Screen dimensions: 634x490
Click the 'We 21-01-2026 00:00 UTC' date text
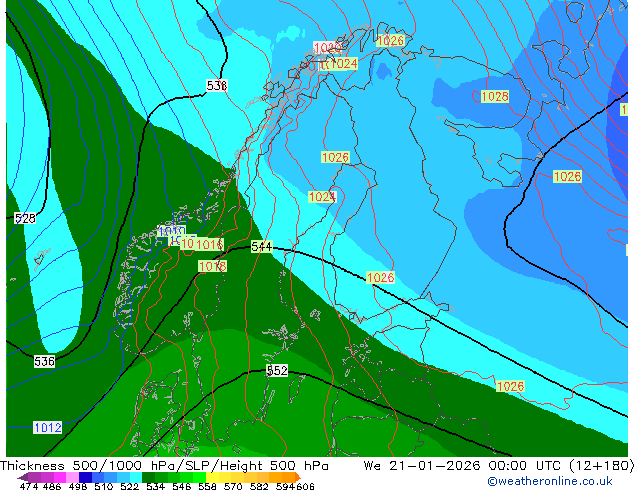coord(464,466)
